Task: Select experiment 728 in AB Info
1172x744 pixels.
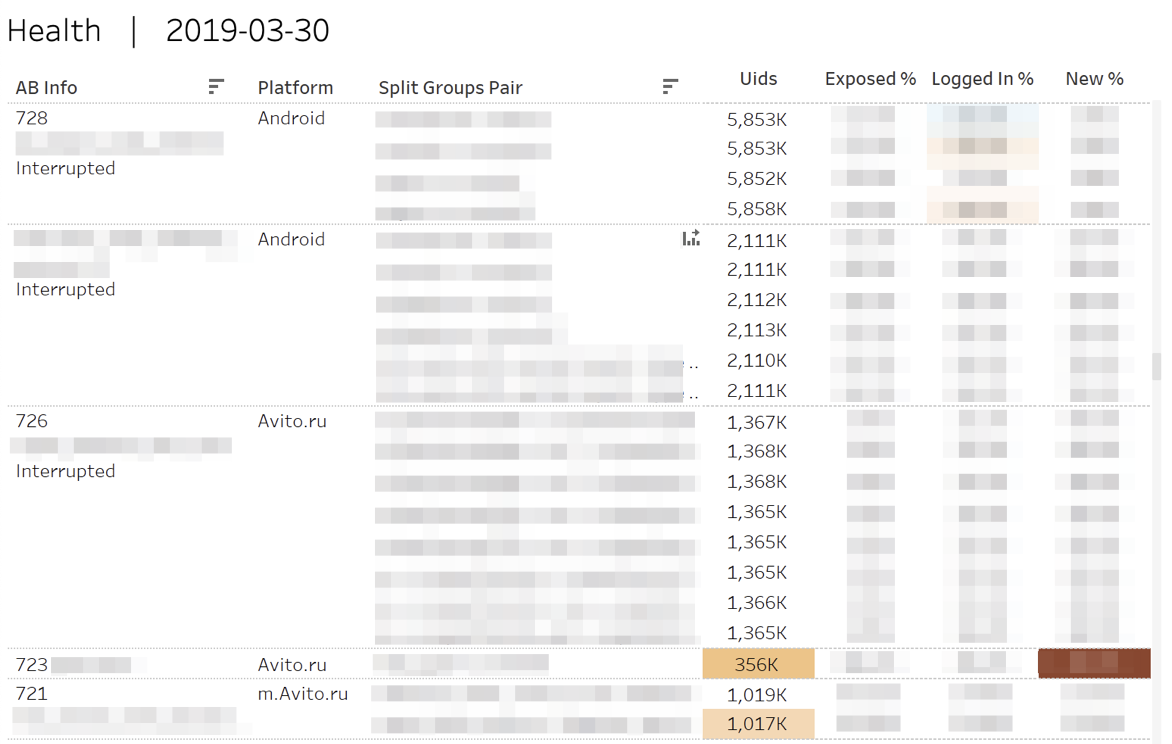Action: pyautogui.click(x=32, y=118)
